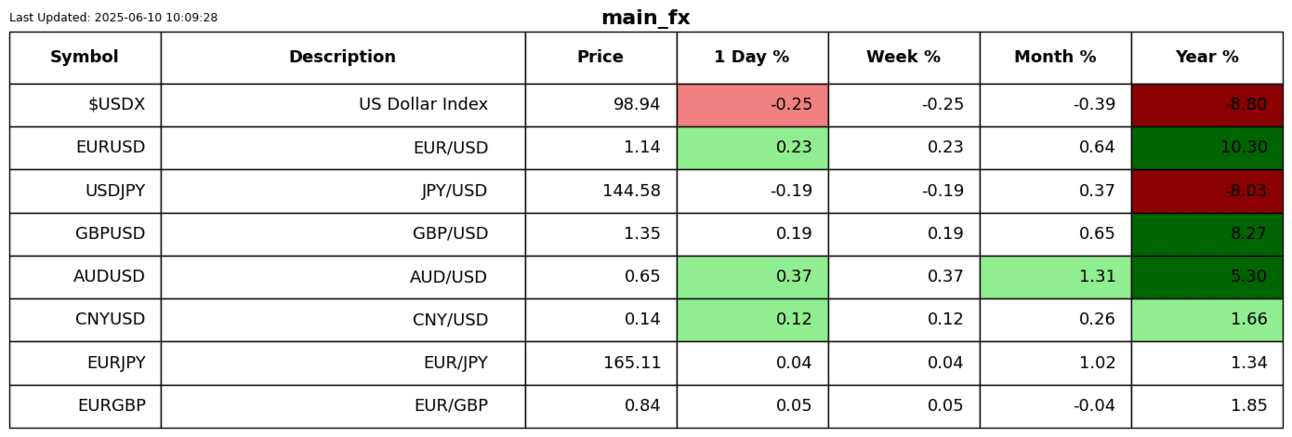Click the 1 Day % column header

tap(752, 57)
